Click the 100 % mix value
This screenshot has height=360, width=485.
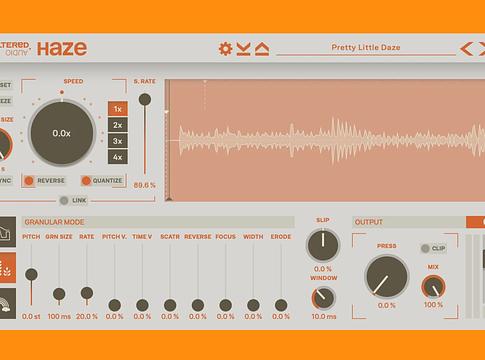[x=433, y=305]
